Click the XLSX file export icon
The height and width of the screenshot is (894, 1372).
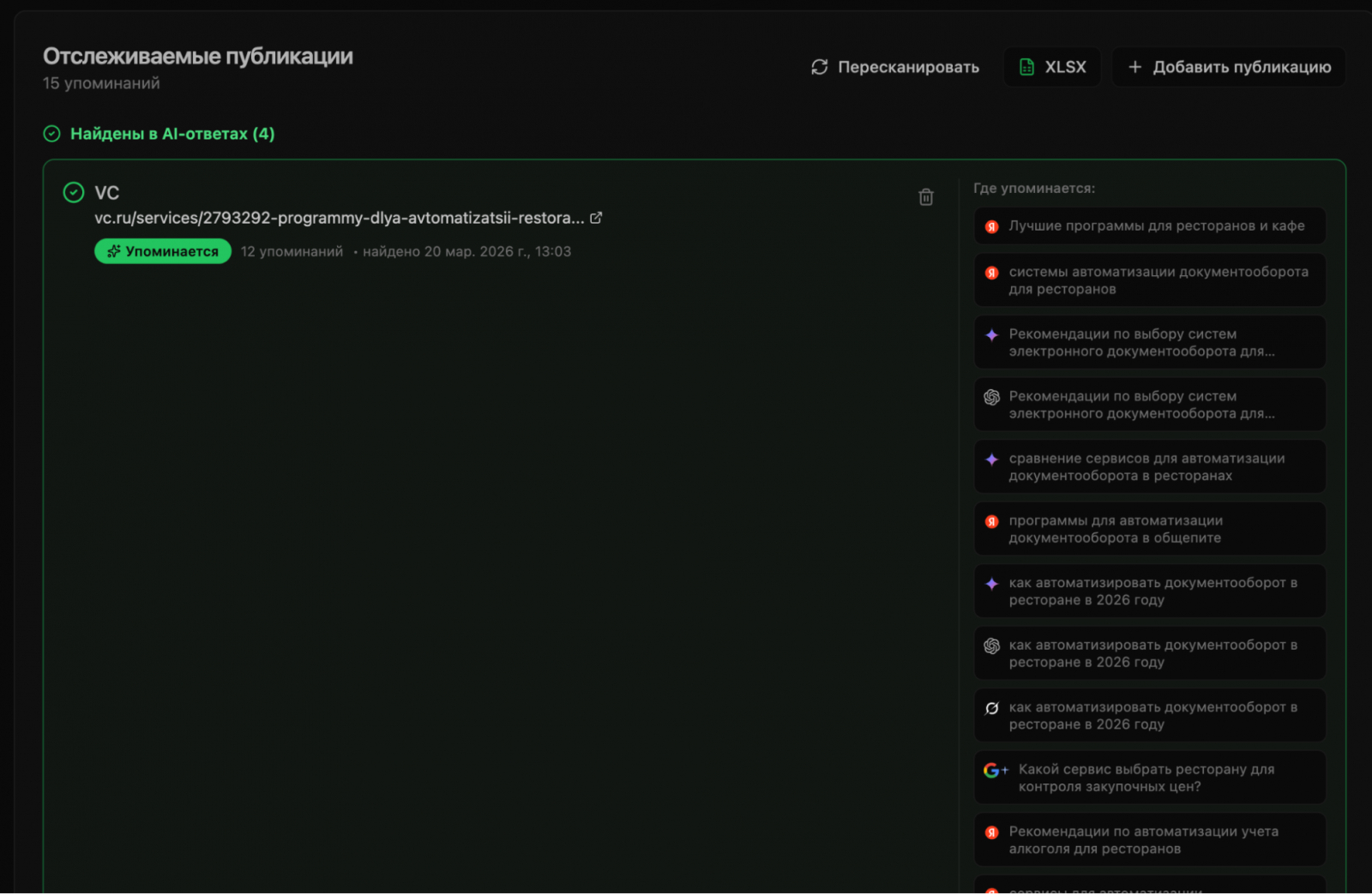[1026, 67]
